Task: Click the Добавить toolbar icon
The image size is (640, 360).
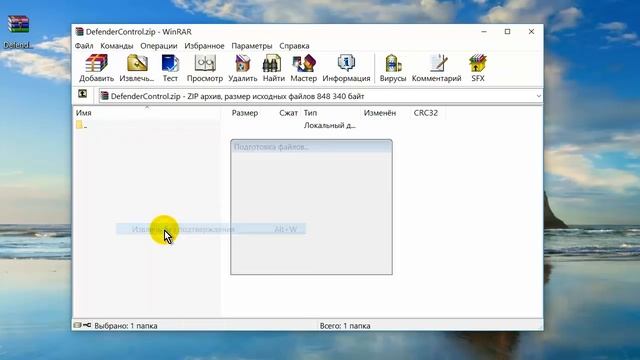Action: tap(96, 68)
